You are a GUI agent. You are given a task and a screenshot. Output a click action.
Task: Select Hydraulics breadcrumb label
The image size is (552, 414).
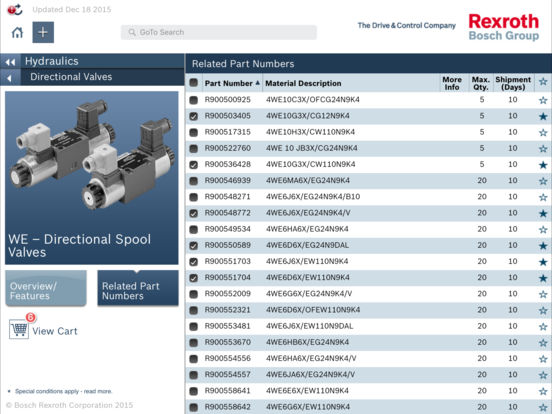(52, 61)
